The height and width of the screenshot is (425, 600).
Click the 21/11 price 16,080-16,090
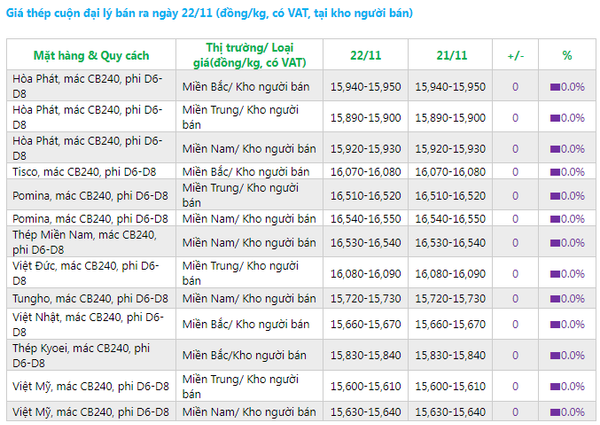(450, 274)
